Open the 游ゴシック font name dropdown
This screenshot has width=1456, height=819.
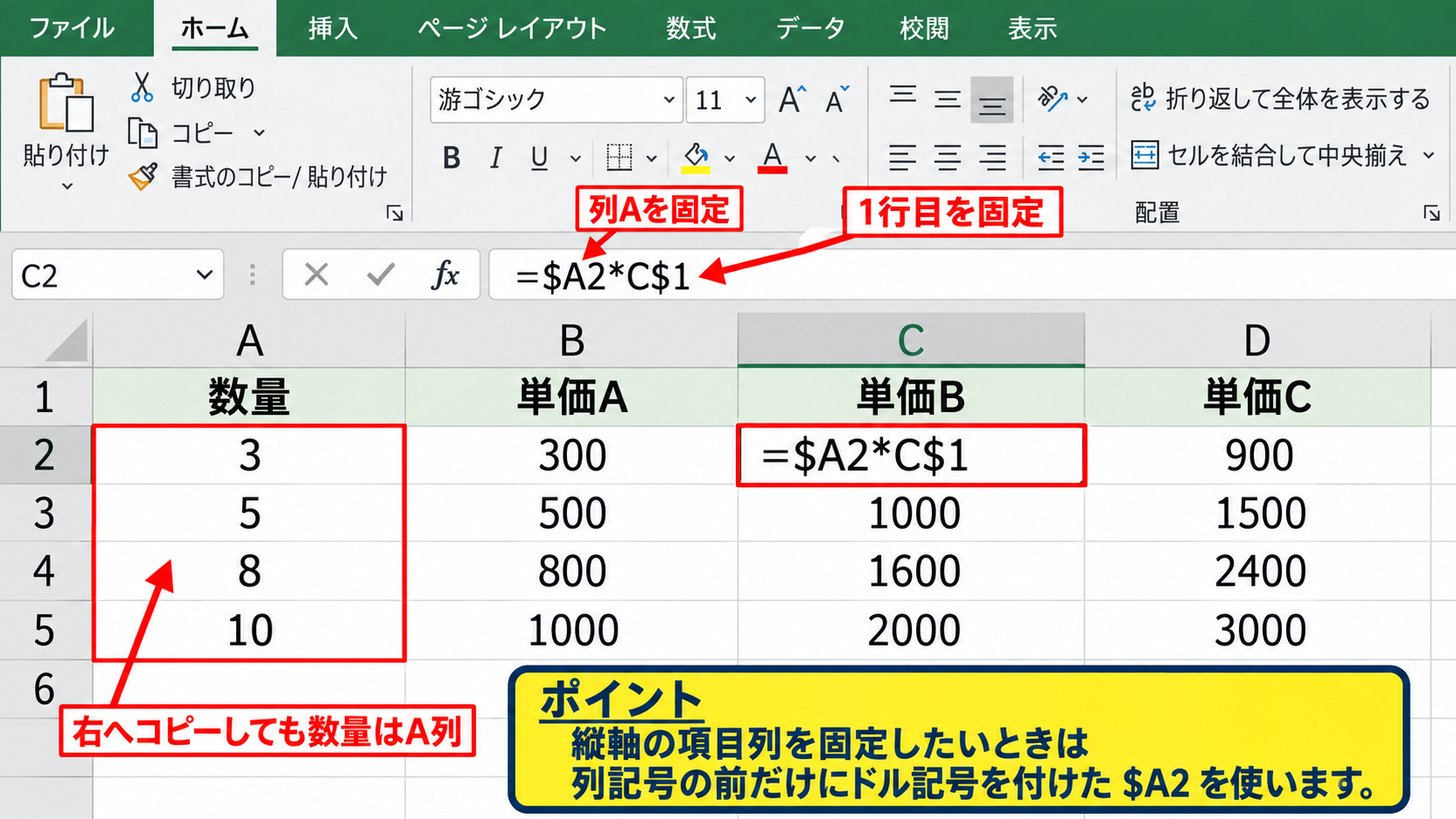point(669,99)
